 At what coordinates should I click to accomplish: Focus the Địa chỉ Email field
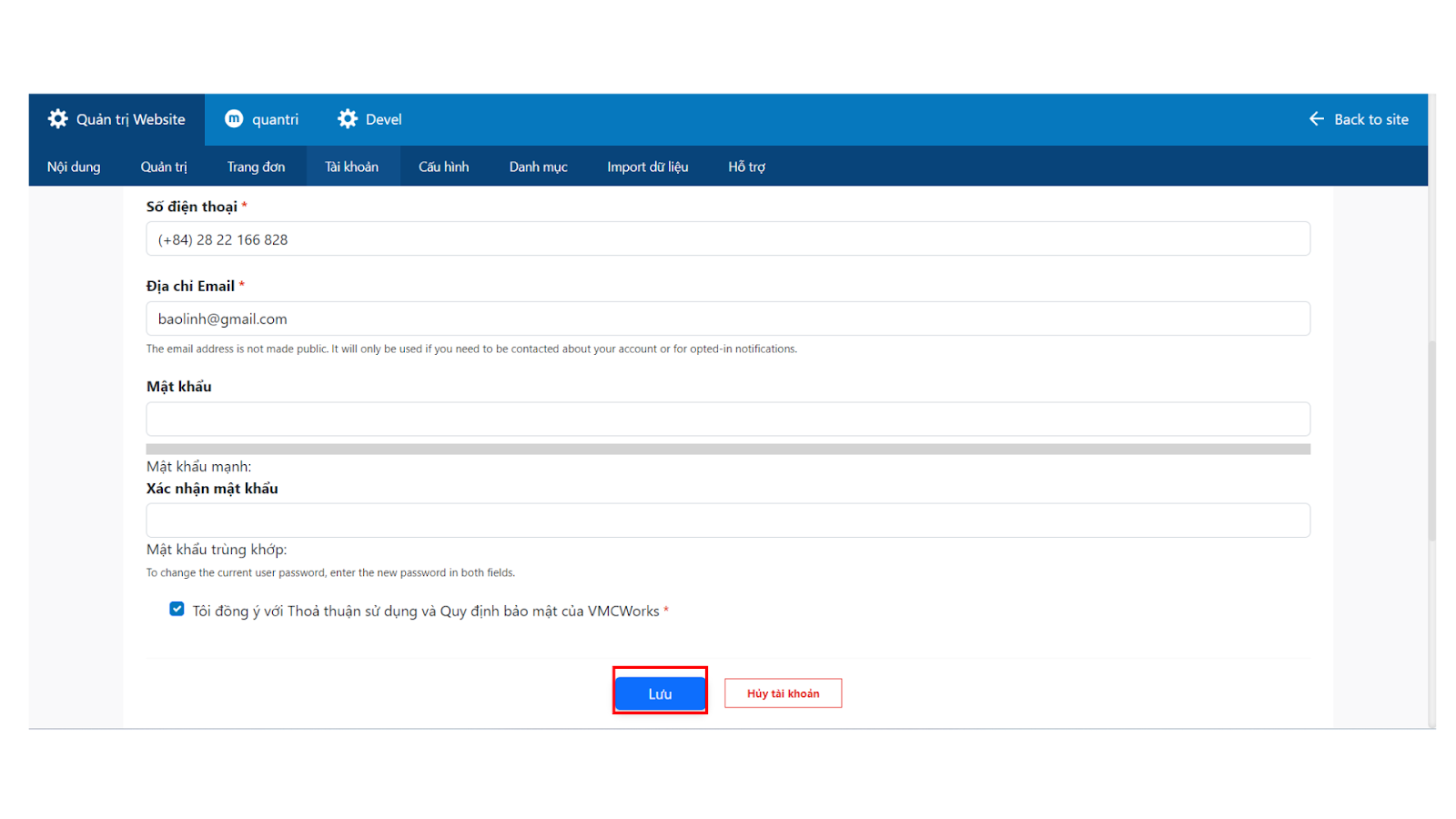pos(728,318)
